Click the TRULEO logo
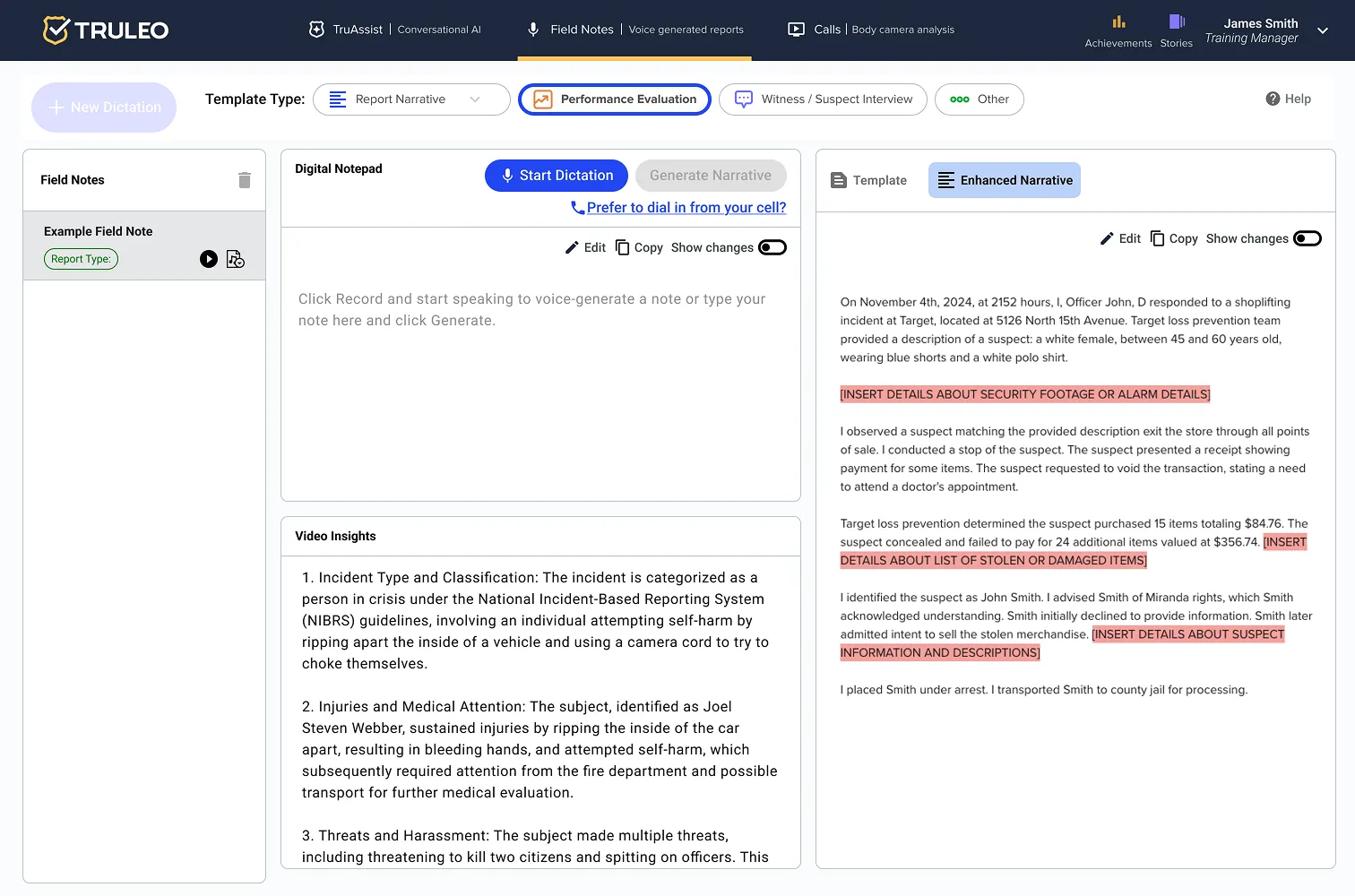The image size is (1355, 896). click(x=106, y=30)
